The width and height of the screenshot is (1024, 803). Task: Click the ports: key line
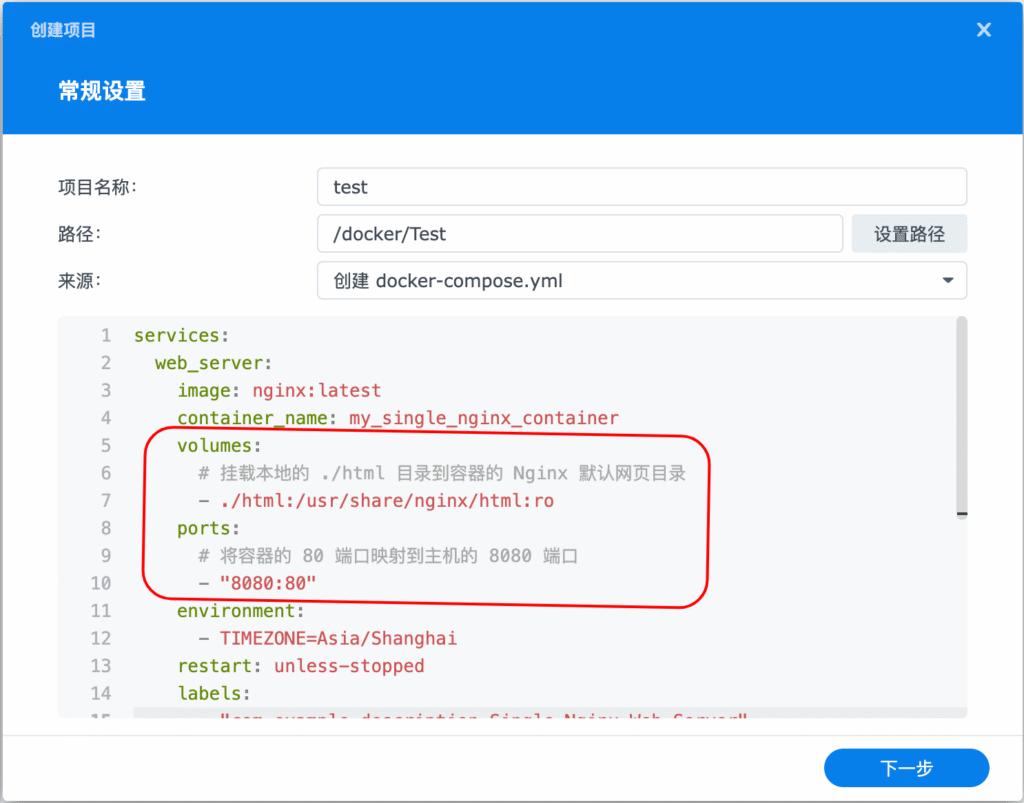(x=208, y=528)
